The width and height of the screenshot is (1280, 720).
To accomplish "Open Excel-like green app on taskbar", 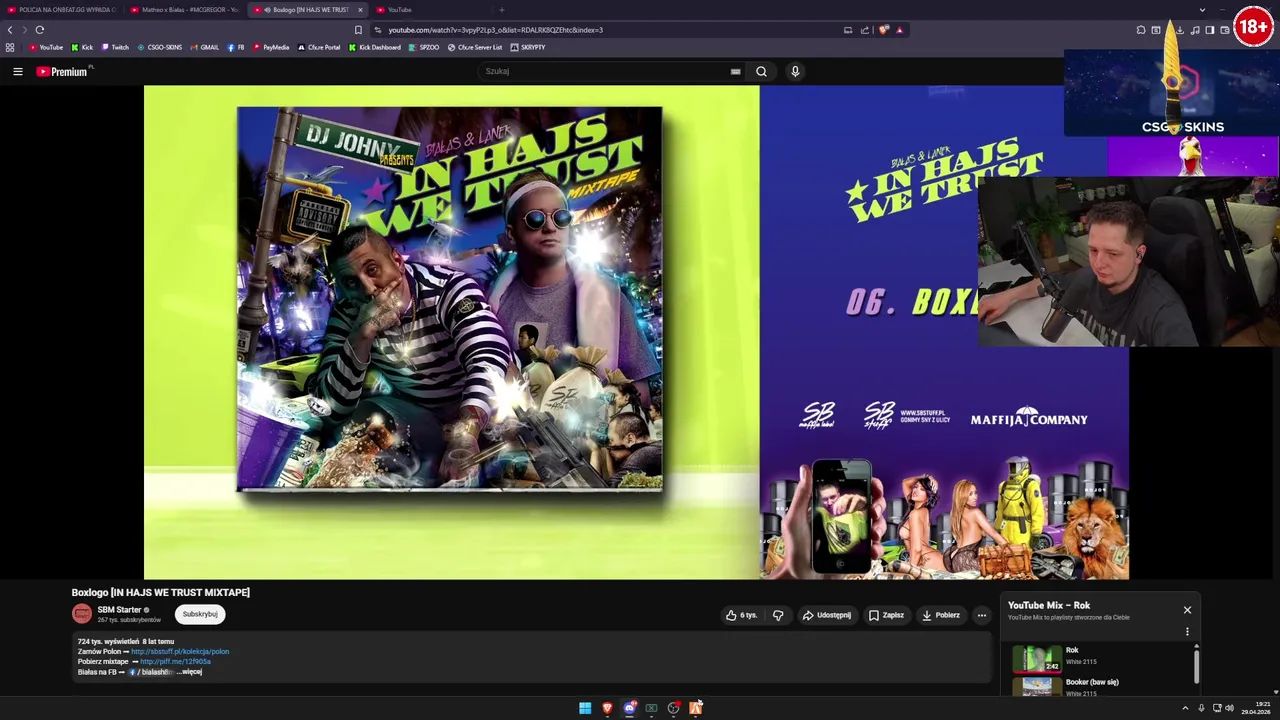I will pyautogui.click(x=651, y=708).
